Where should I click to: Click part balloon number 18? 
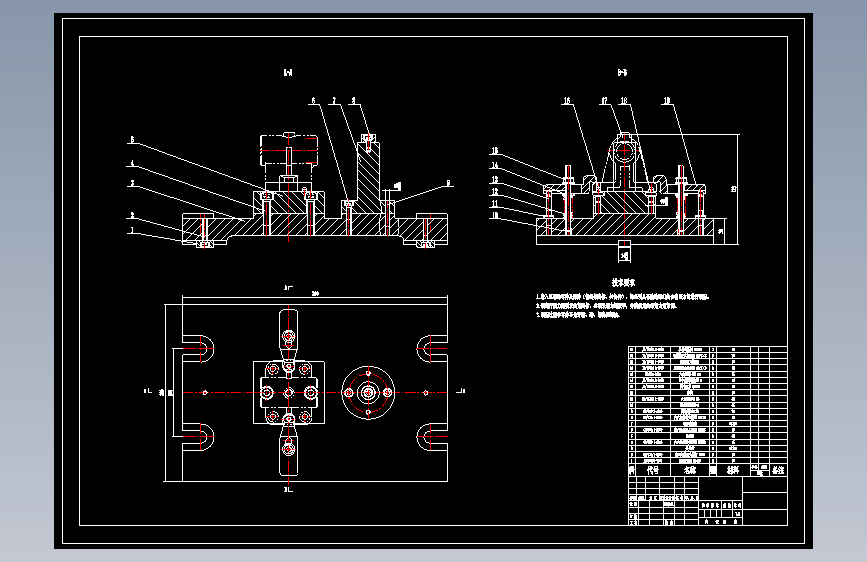pos(624,100)
